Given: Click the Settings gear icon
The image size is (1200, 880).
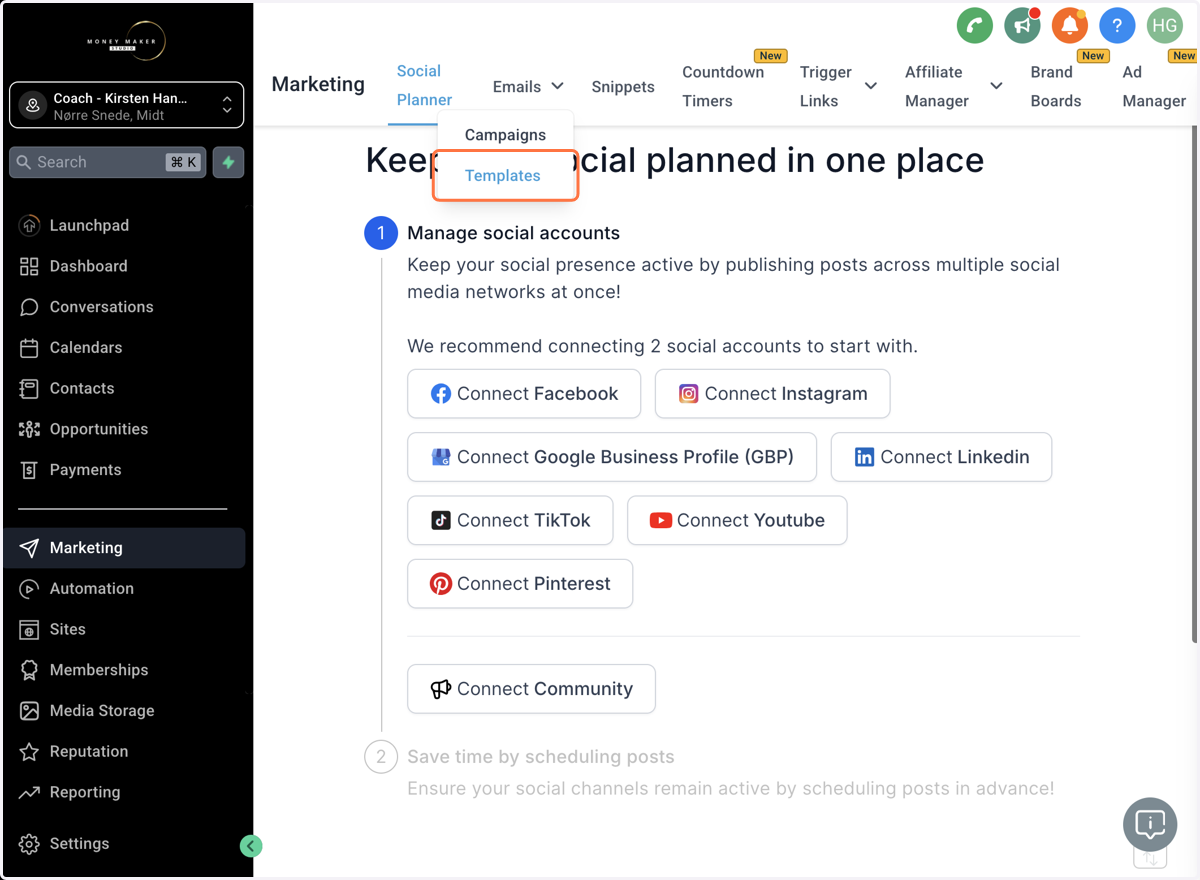Looking at the screenshot, I should pos(29,844).
